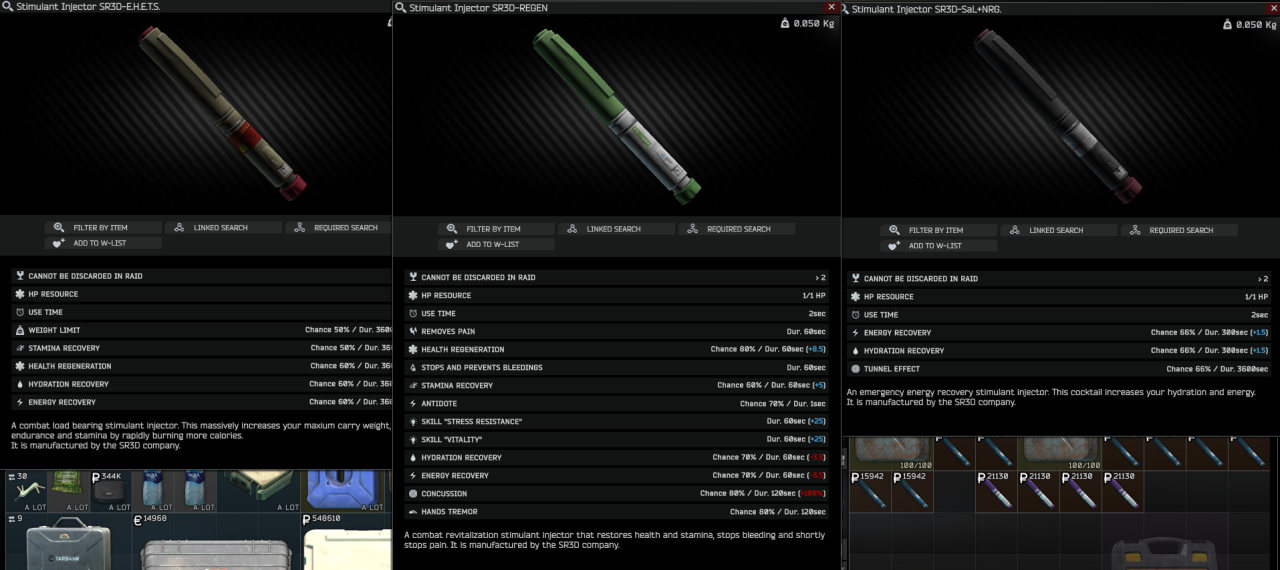Click trophy icon beside Cannot Be Discarded in REGEN
The image size is (1280, 570).
click(413, 277)
